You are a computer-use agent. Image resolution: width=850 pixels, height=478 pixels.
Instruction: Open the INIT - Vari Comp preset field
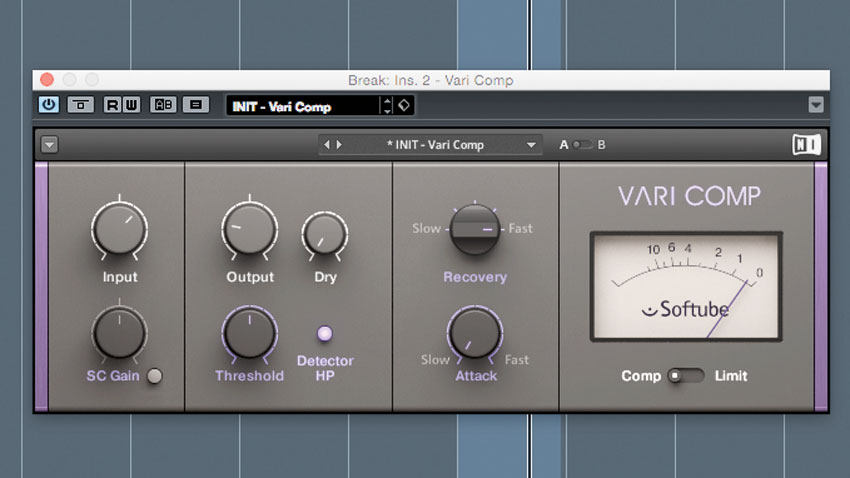[304, 106]
